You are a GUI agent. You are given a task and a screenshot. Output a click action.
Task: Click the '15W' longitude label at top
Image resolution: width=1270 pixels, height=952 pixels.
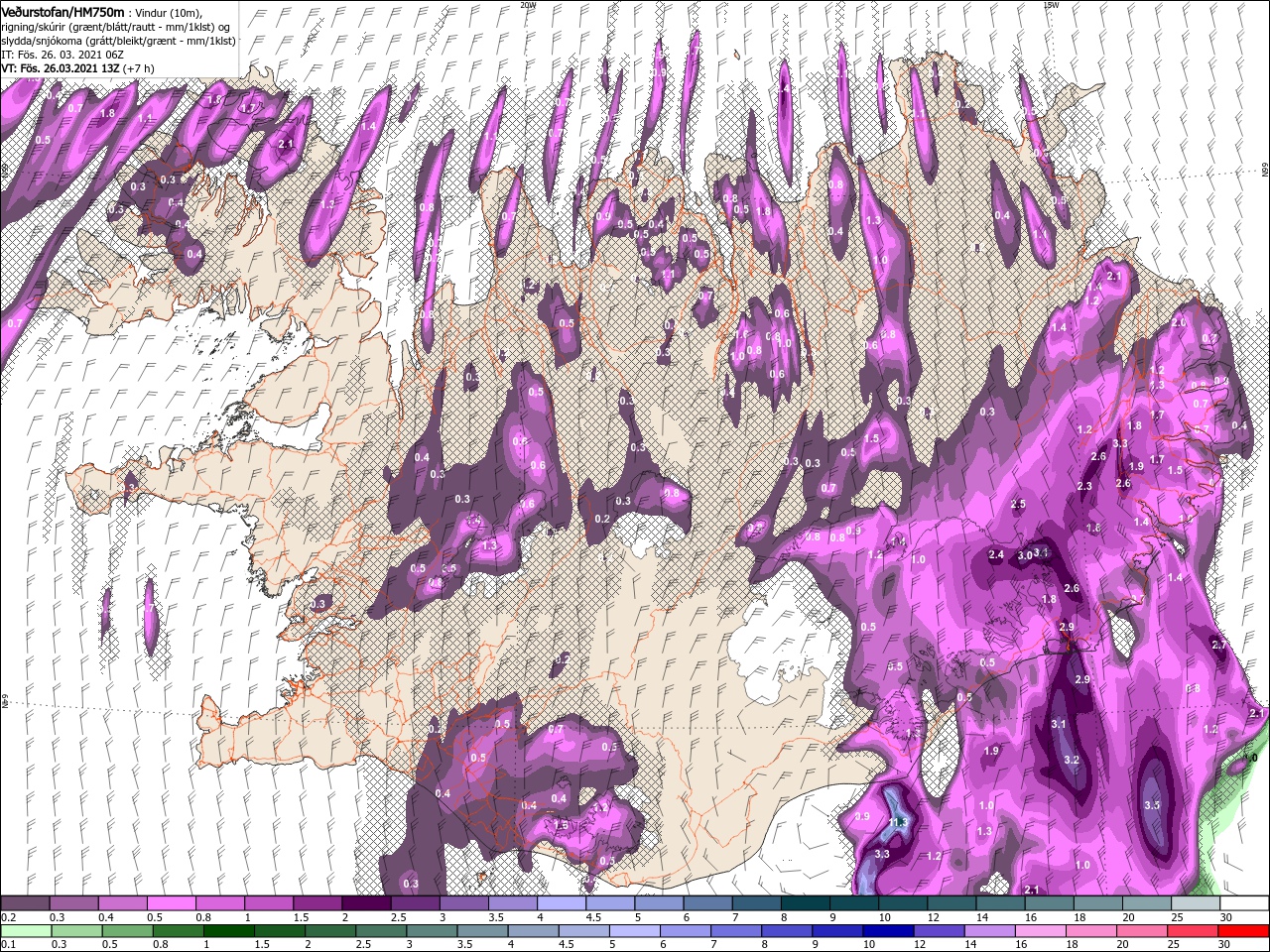click(1051, 4)
